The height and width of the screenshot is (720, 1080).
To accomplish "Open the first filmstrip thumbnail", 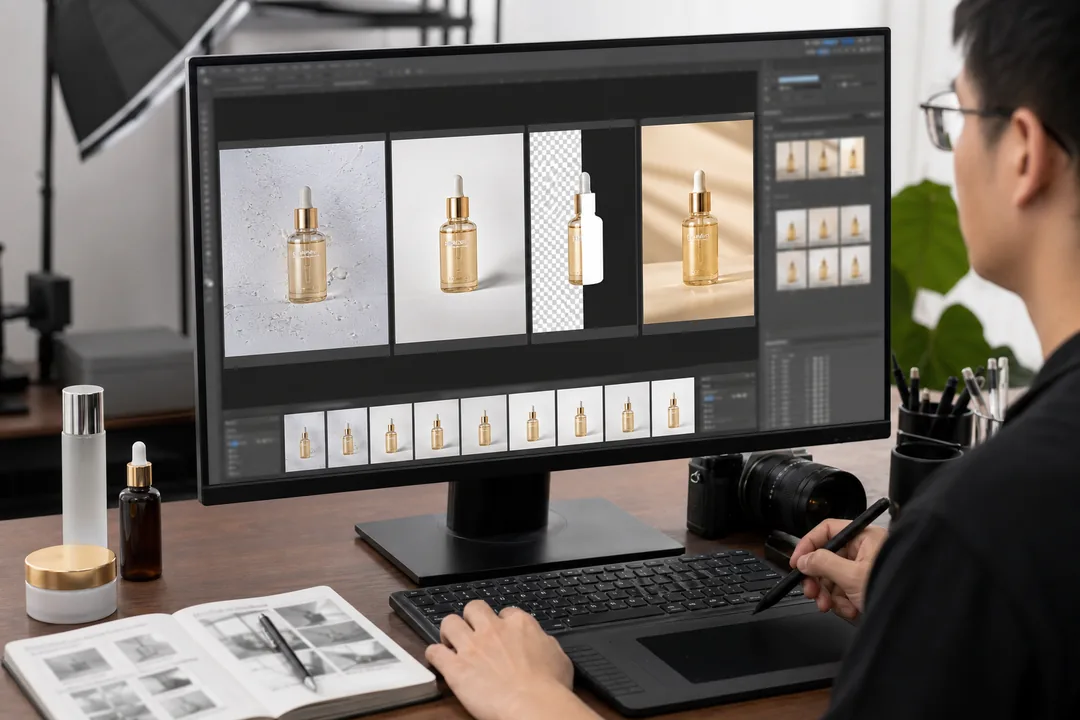I will pos(304,442).
